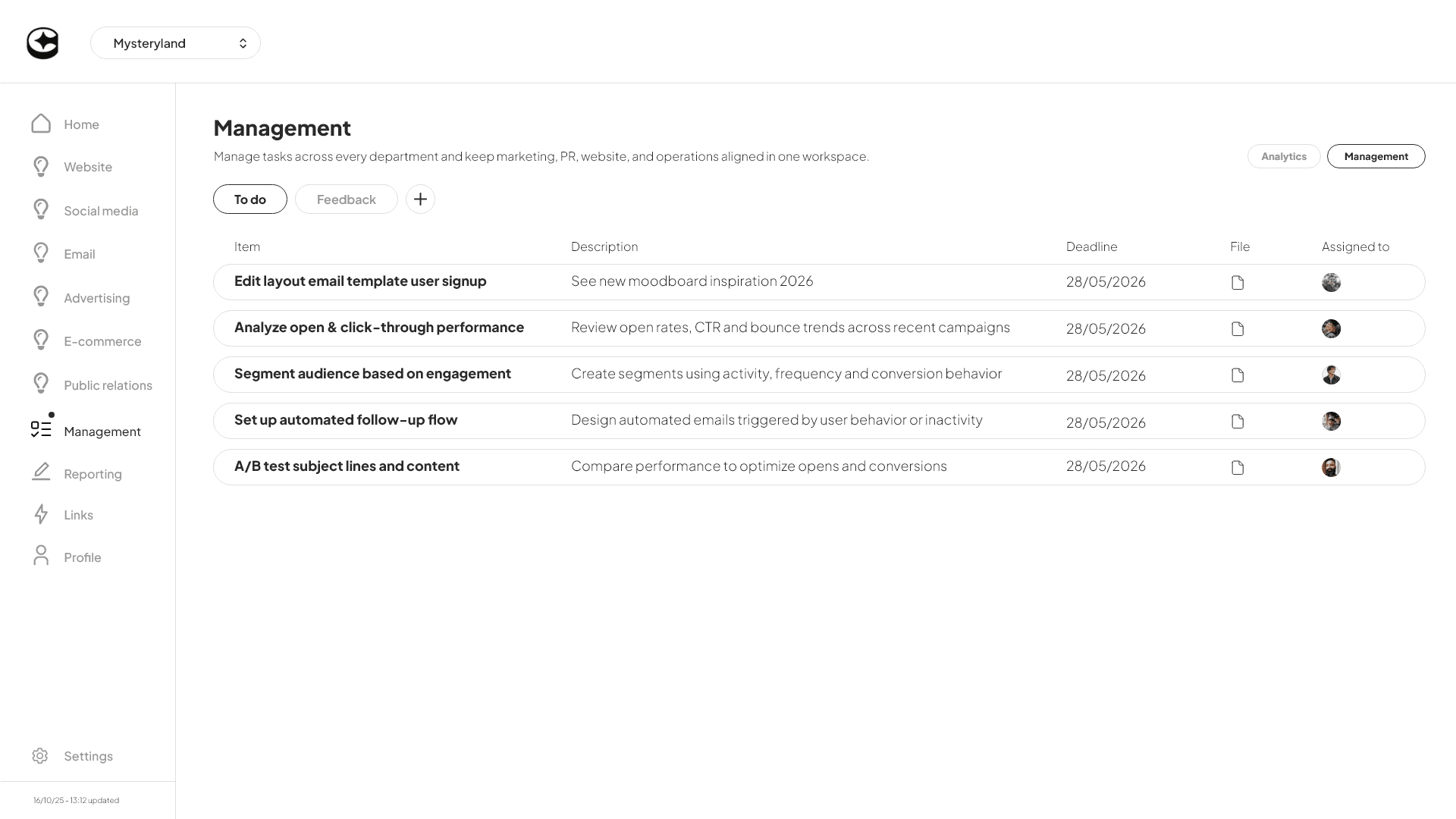Switch to the Analytics view

coord(1283,156)
